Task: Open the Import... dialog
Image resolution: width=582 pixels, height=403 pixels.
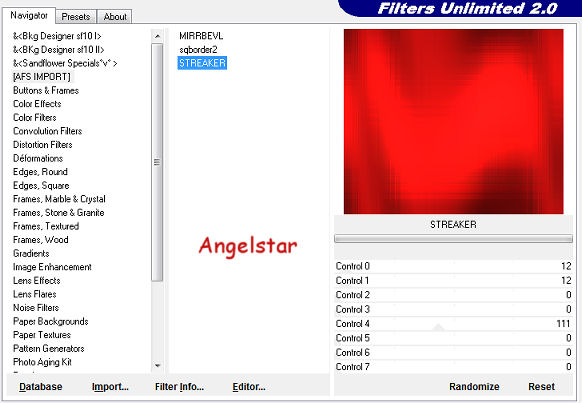Action: (x=110, y=387)
